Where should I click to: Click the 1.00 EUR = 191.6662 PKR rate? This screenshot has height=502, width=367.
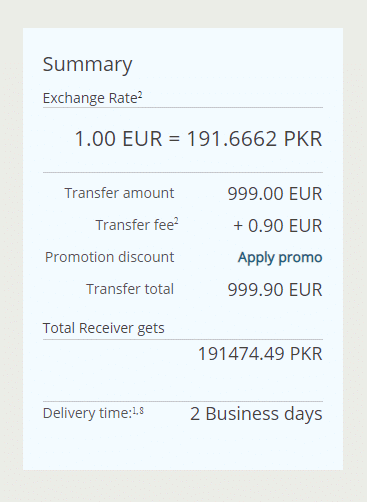198,139
